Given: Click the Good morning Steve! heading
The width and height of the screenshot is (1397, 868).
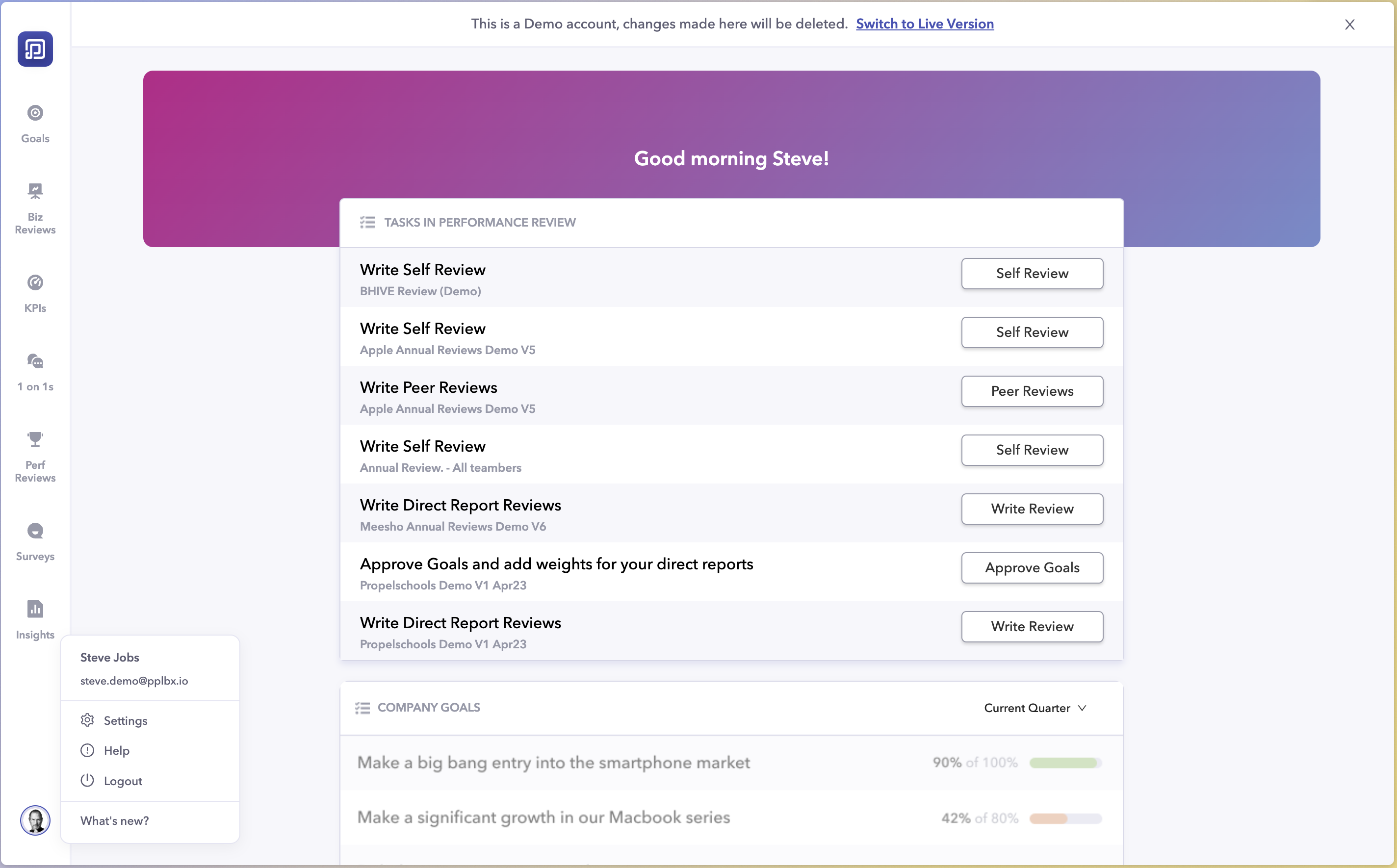Looking at the screenshot, I should (x=731, y=158).
